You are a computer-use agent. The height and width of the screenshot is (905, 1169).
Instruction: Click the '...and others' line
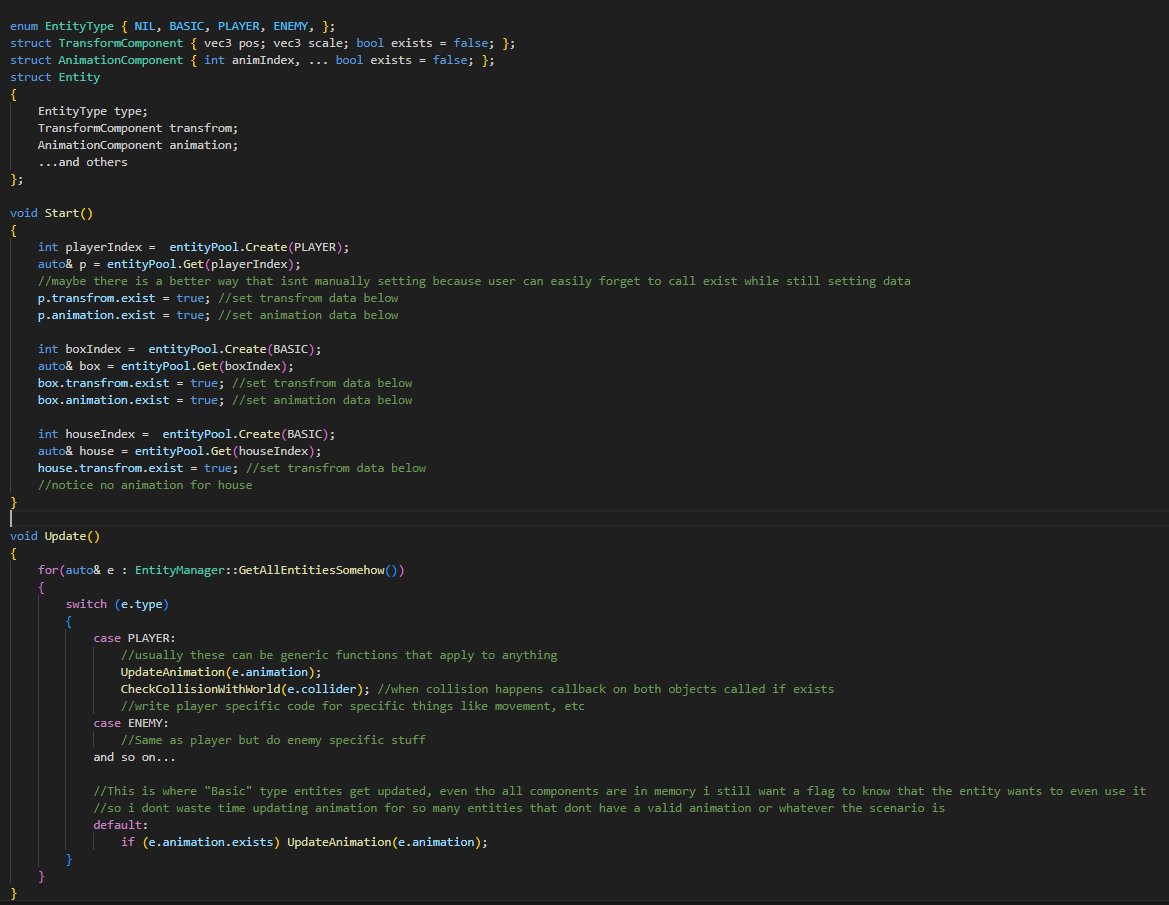tap(83, 163)
